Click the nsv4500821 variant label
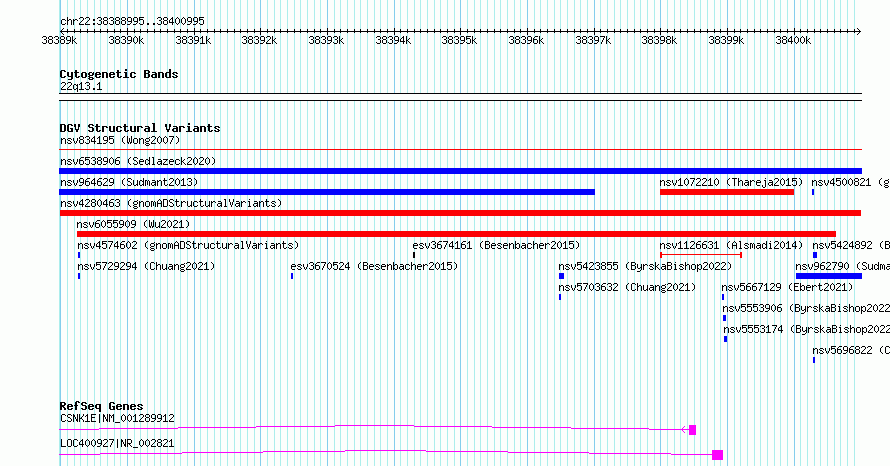The height and width of the screenshot is (466, 890). pos(850,182)
